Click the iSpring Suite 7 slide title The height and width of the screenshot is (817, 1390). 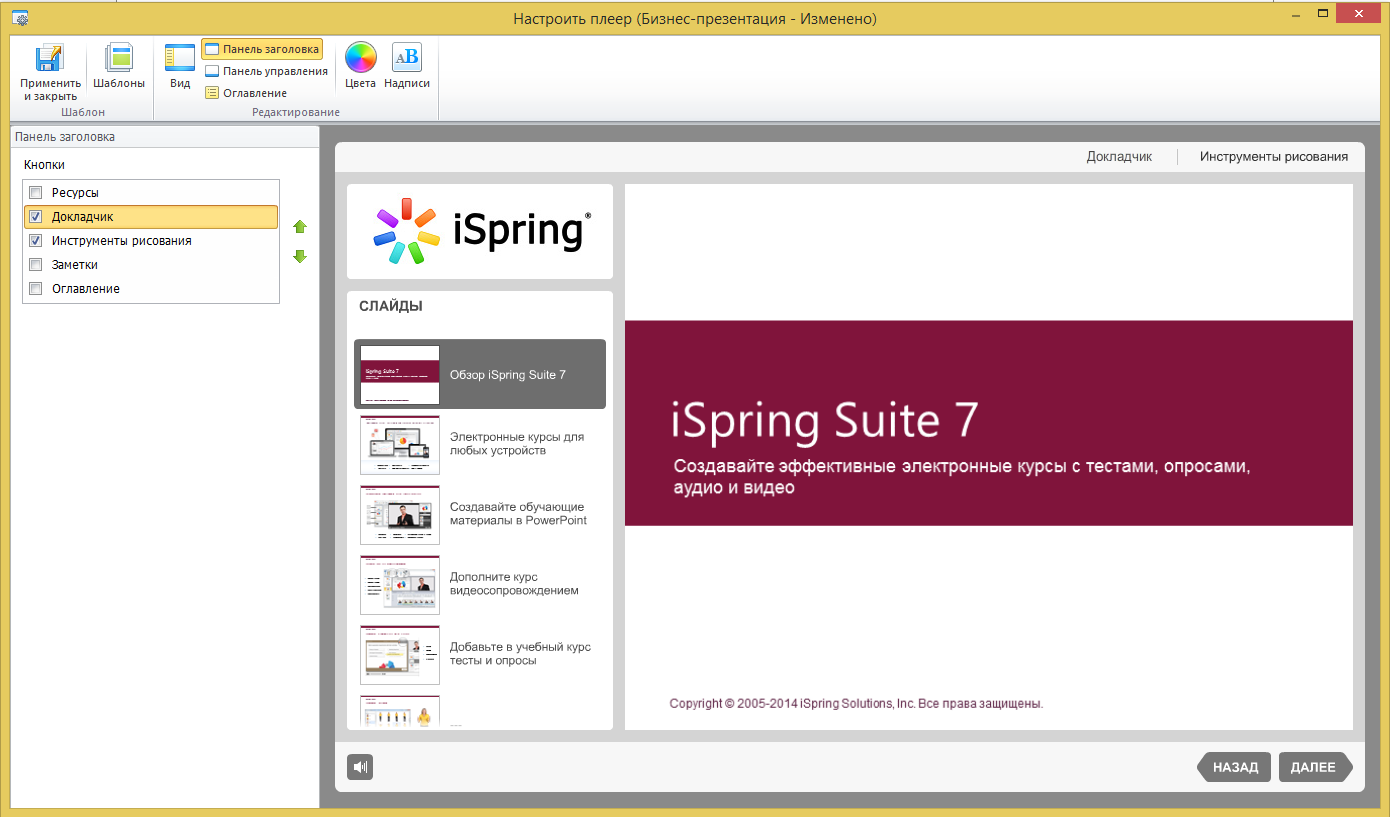point(825,421)
